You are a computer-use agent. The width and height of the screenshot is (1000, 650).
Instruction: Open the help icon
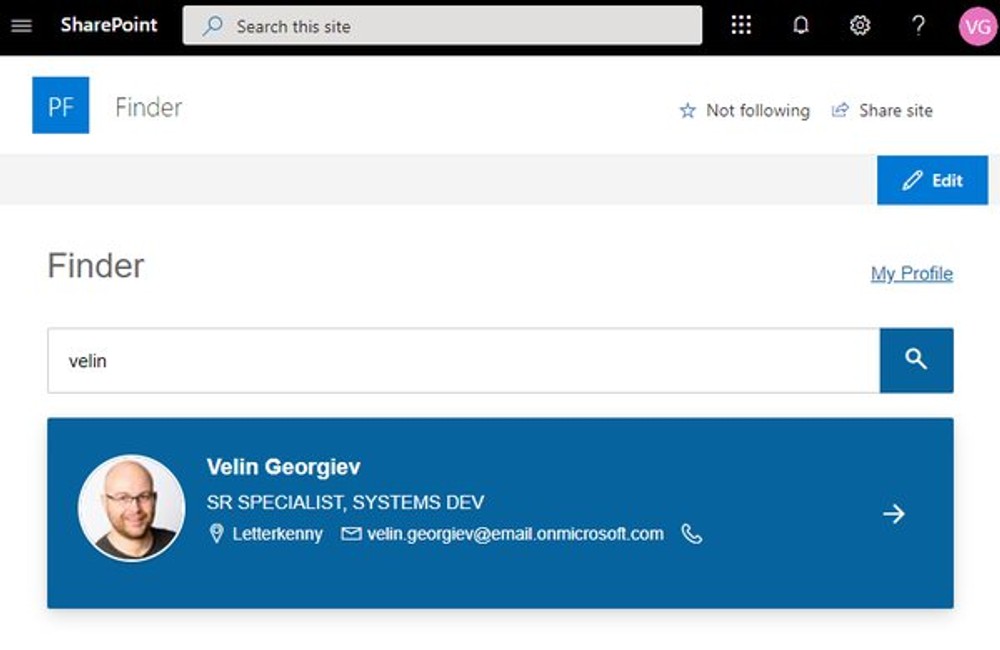pyautogui.click(x=917, y=24)
